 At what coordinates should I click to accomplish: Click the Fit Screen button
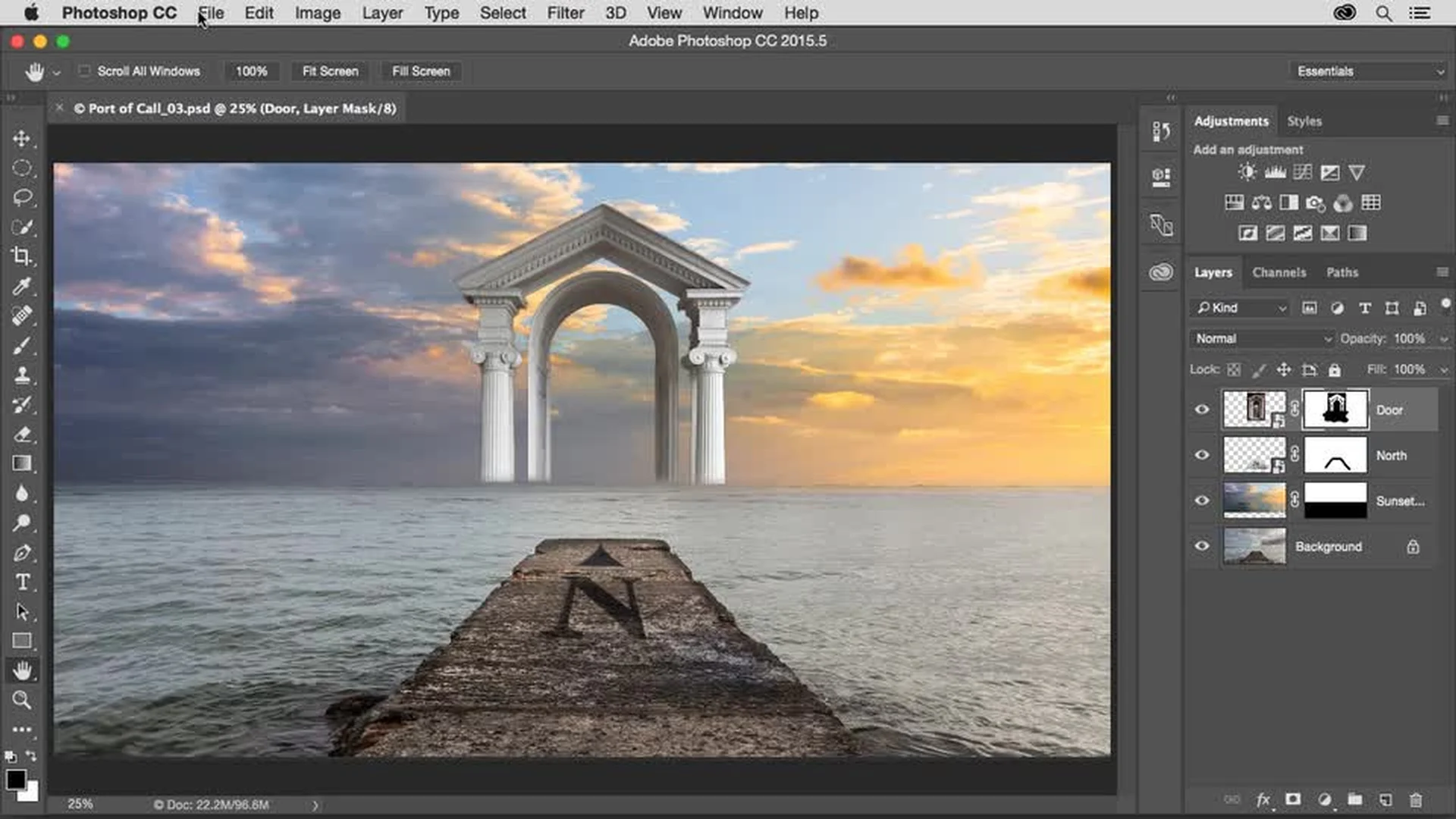tap(330, 71)
